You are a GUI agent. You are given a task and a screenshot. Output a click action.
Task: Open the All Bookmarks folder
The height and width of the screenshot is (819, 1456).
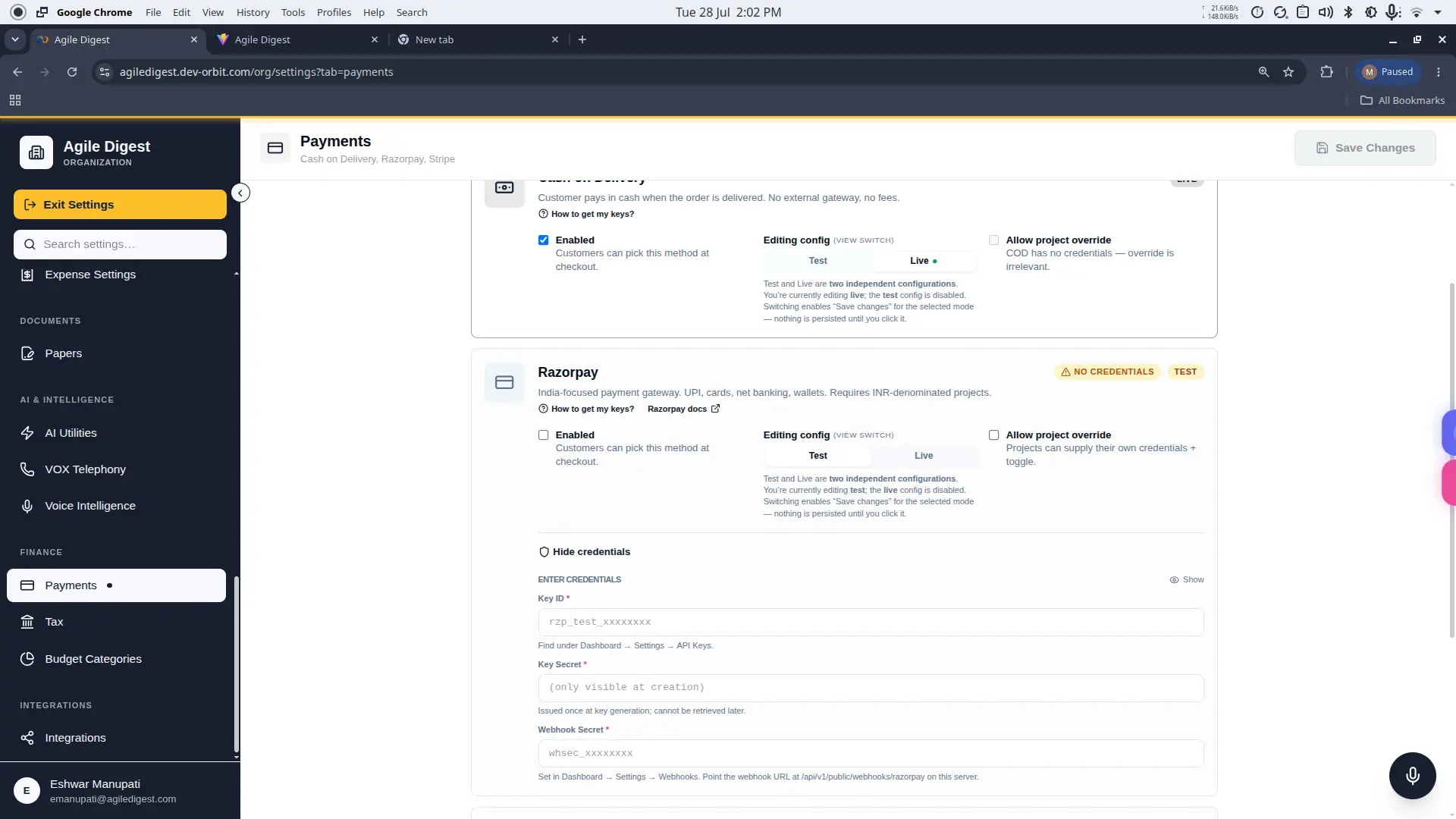(x=1402, y=100)
